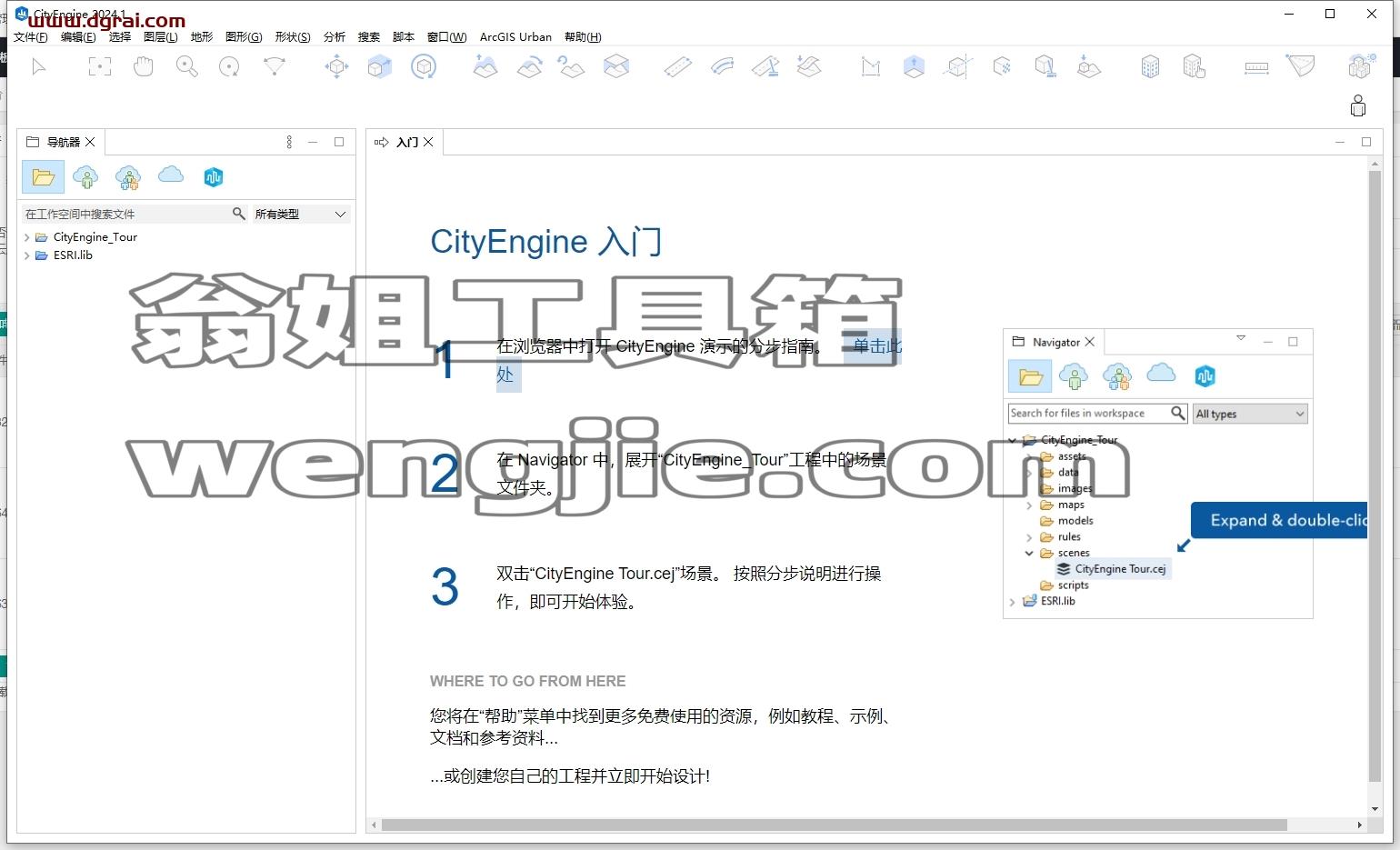1400x850 pixels.
Task: Open the 编辑(E) menu
Action: tap(78, 37)
